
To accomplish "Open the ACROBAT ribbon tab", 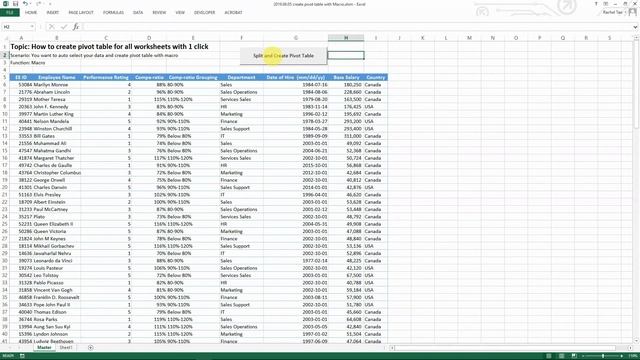I will click(233, 13).
